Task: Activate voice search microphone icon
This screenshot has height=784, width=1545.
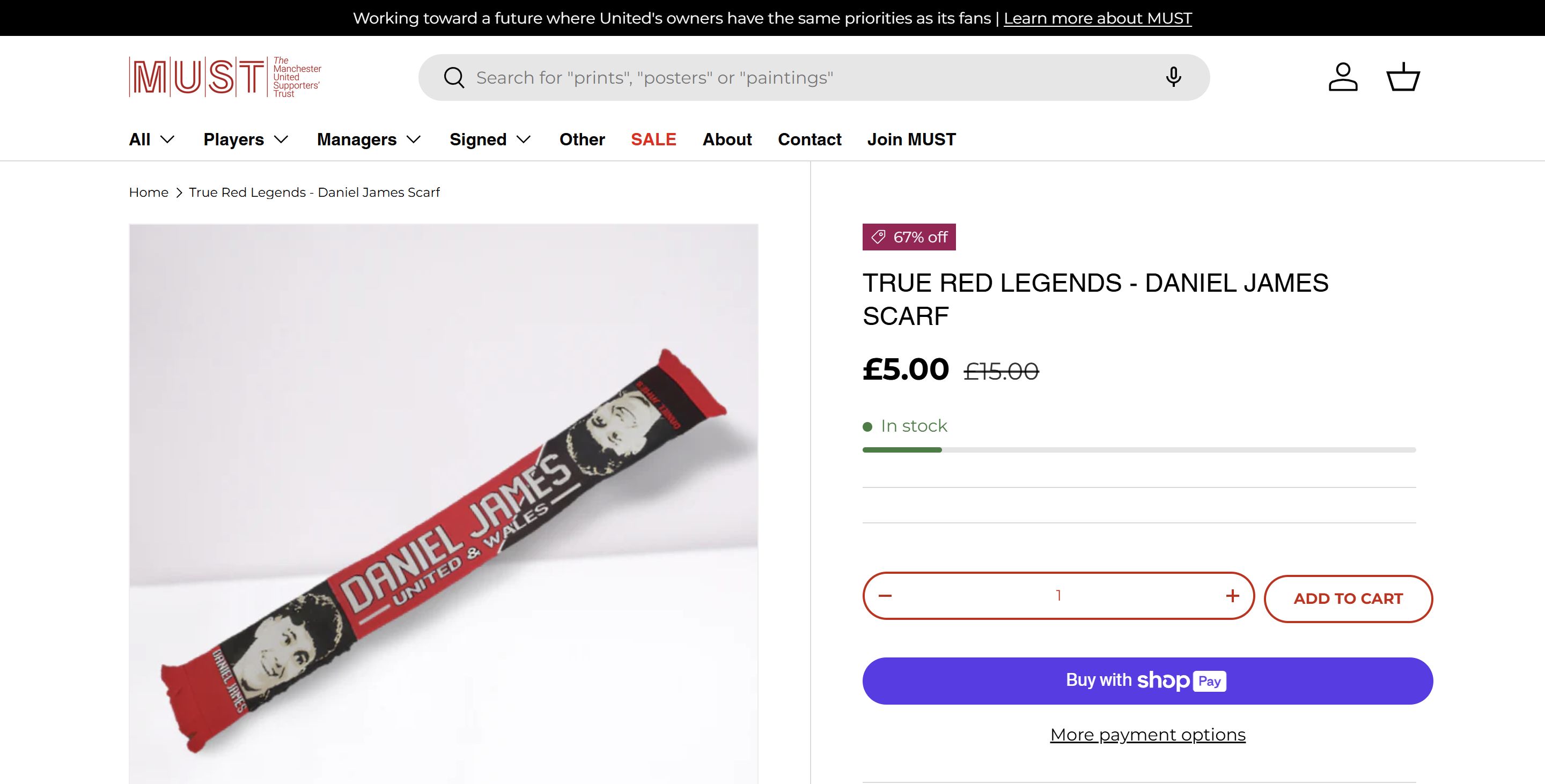Action: coord(1173,77)
